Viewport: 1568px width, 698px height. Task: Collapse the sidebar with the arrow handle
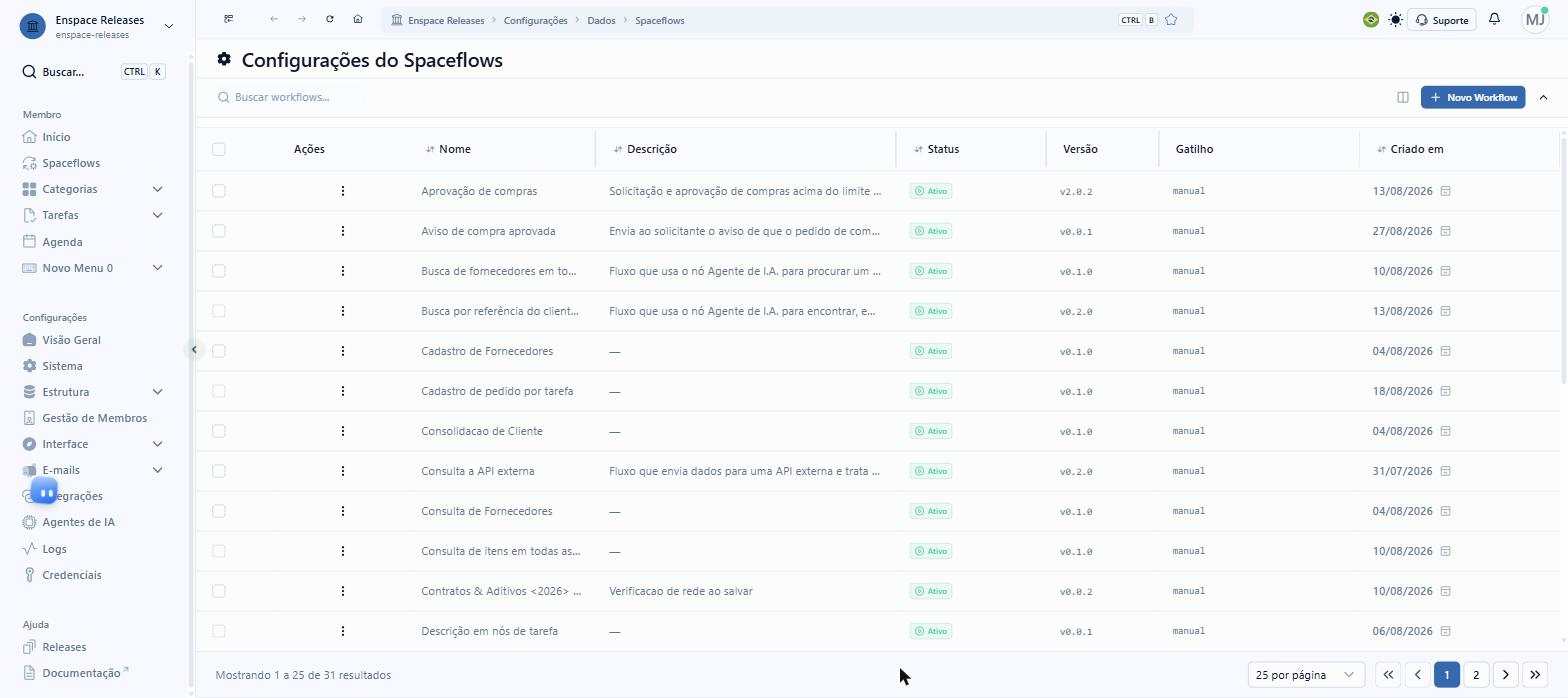tap(194, 349)
